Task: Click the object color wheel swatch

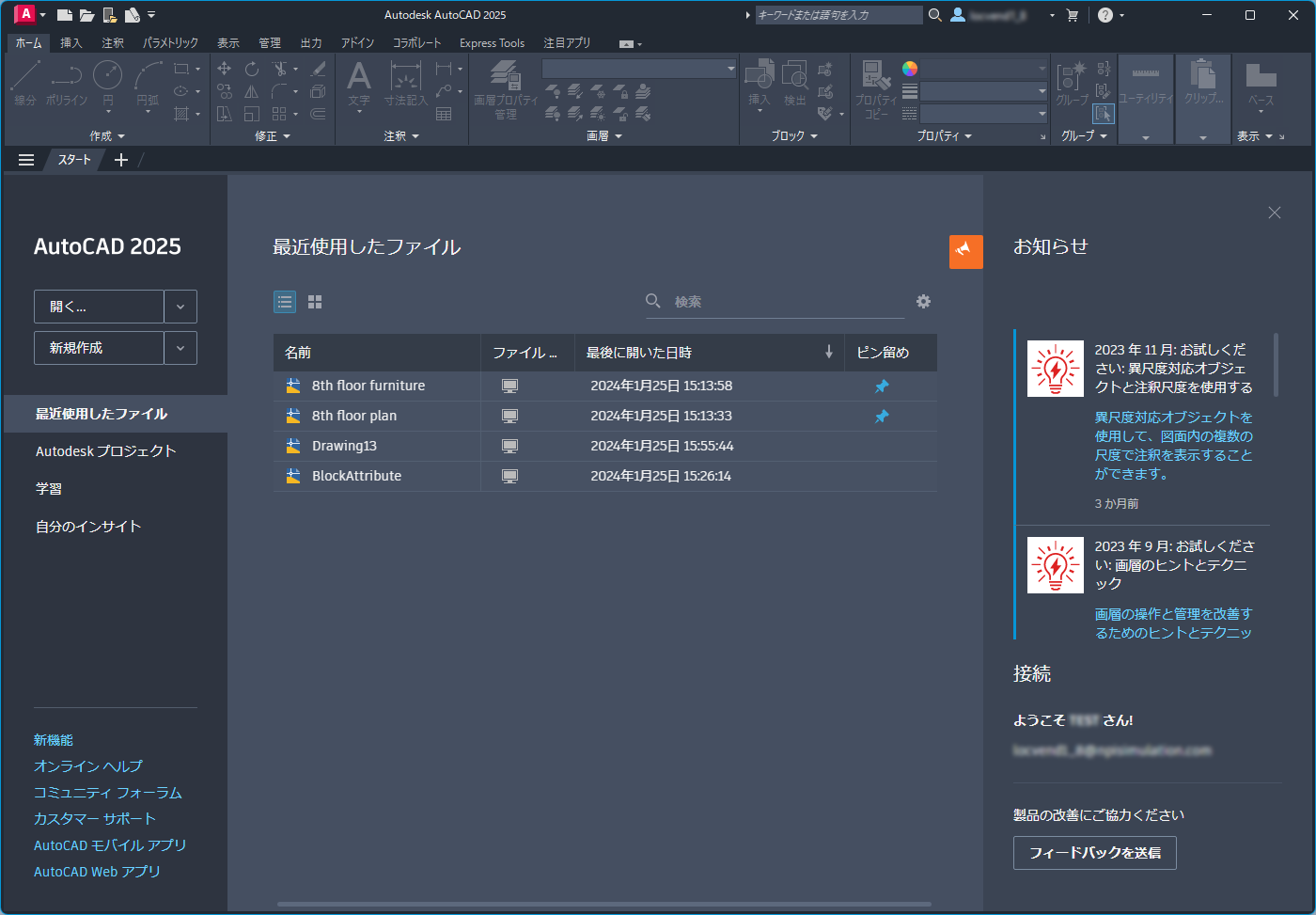Action: pos(910,69)
